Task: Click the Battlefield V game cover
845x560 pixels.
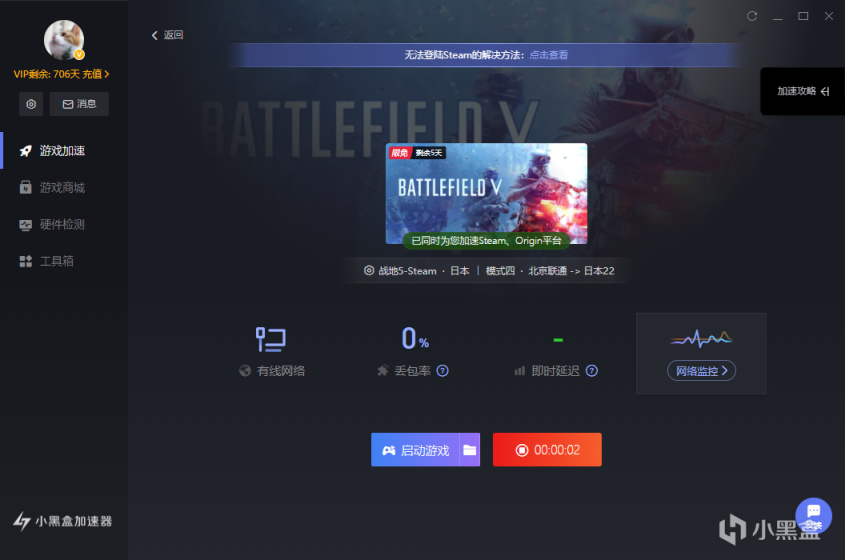Action: (486, 193)
